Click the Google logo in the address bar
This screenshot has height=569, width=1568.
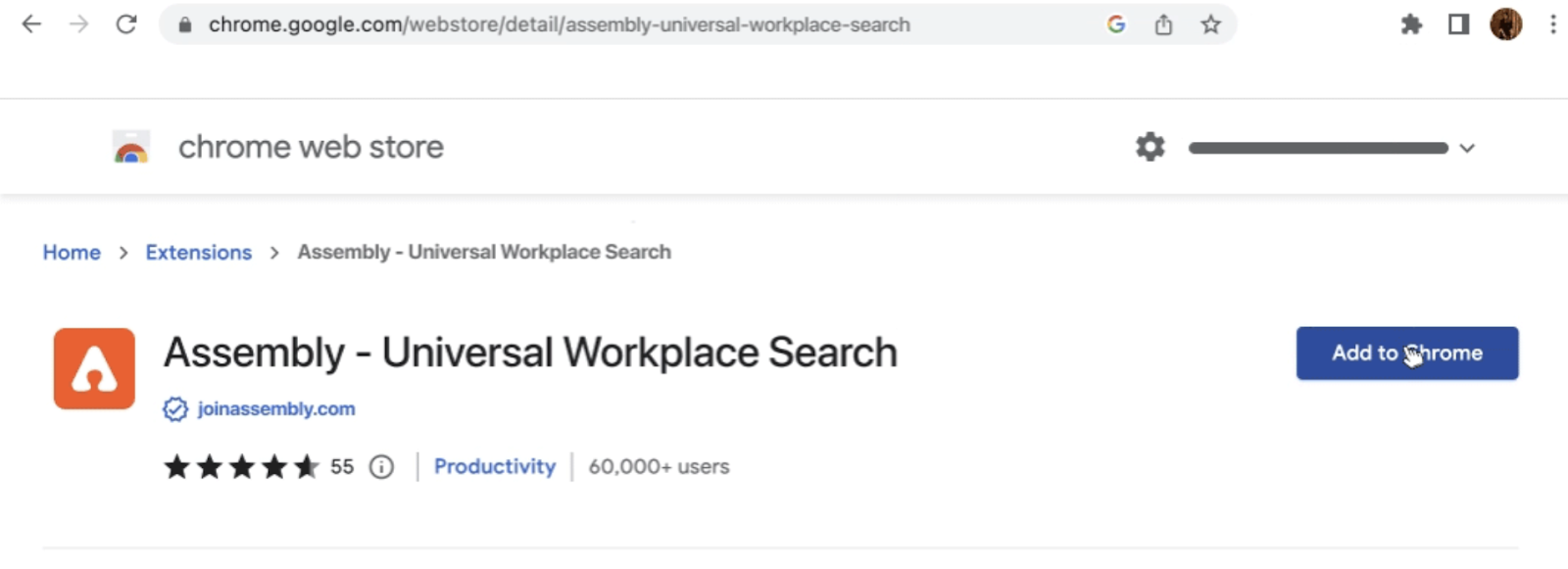1115,24
